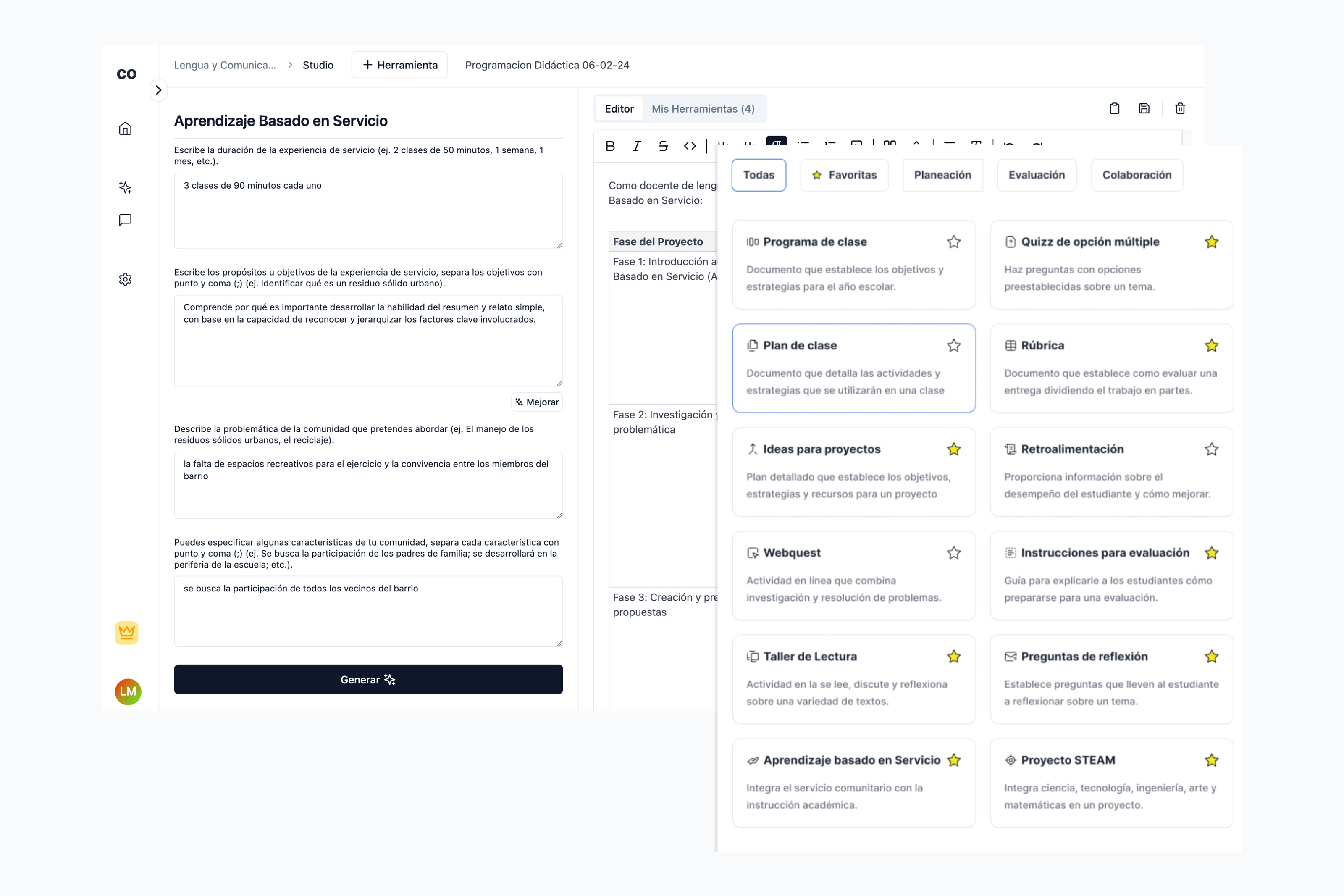Viewport: 1344px width, 896px height.
Task: Click the clipboard copy icon
Action: (1114, 108)
